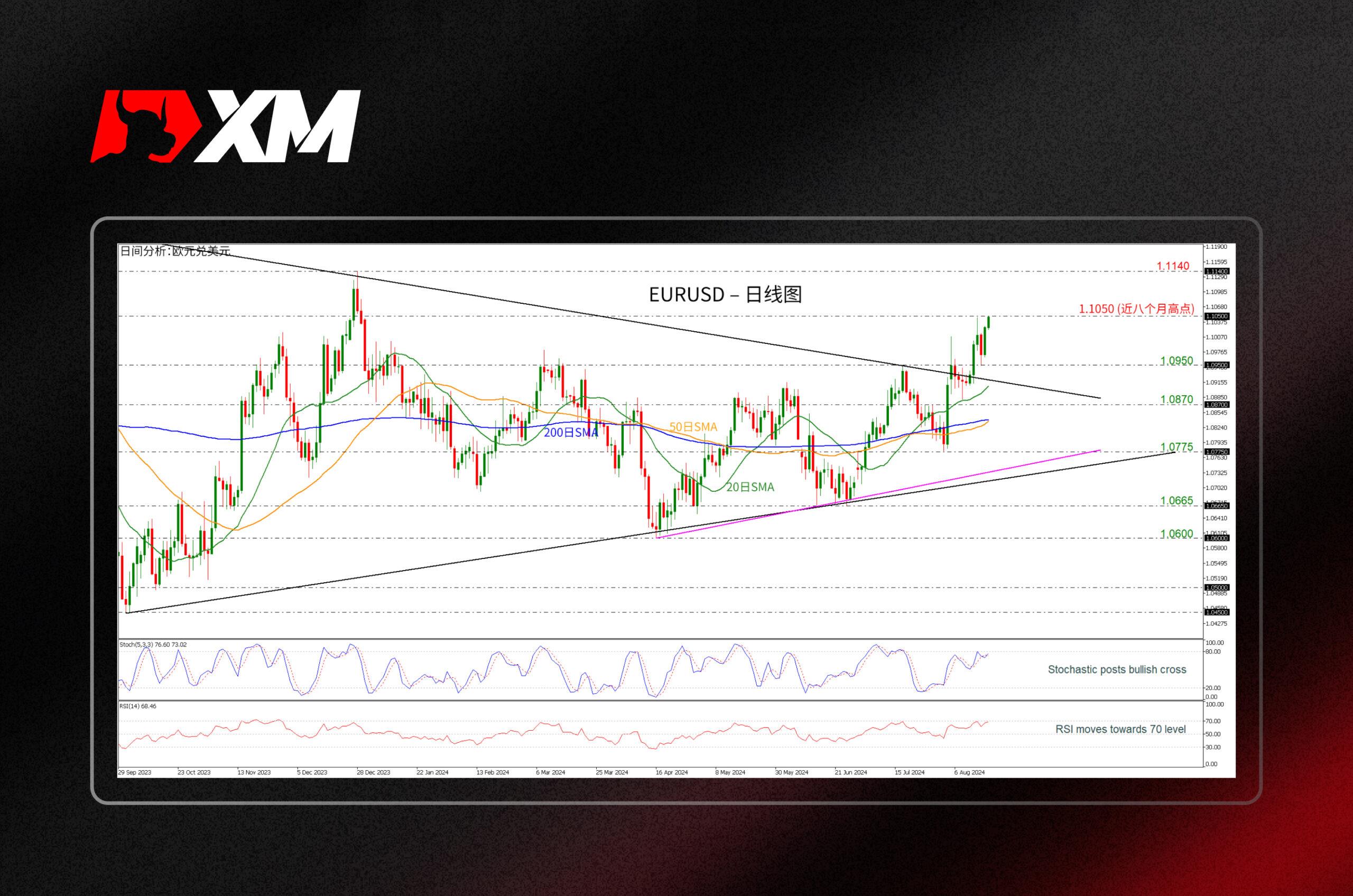Select the '日间分析:欧元兑美元' header text
Viewport: 1353px width, 896px height.
point(175,251)
